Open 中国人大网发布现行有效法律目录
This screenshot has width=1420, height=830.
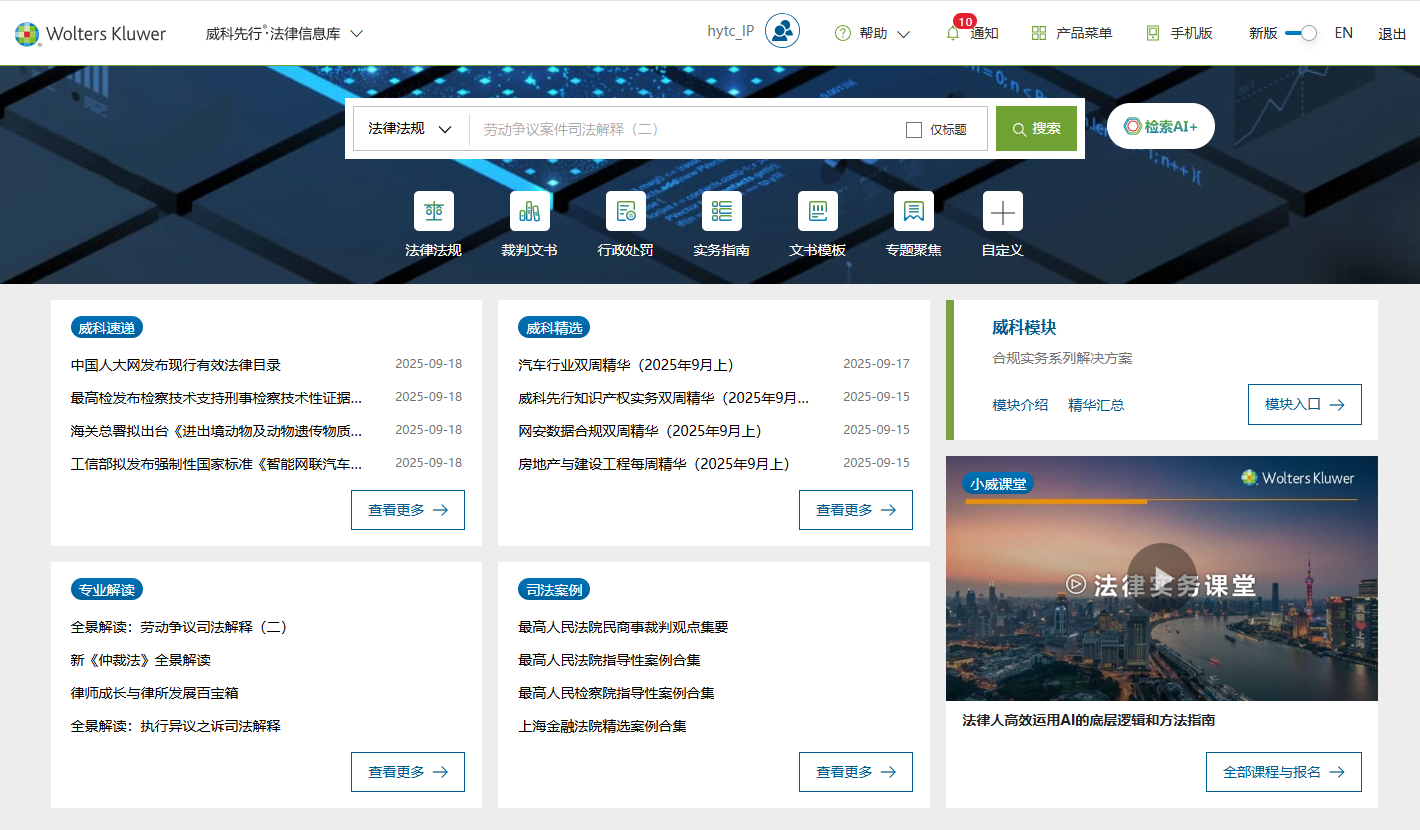click(176, 365)
